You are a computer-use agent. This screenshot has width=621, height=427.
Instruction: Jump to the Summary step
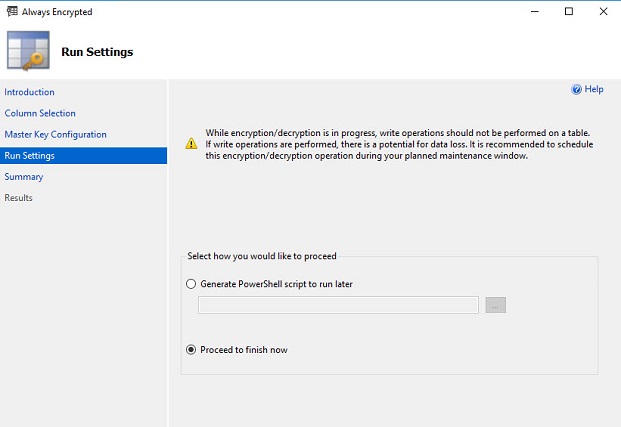[x=24, y=176]
